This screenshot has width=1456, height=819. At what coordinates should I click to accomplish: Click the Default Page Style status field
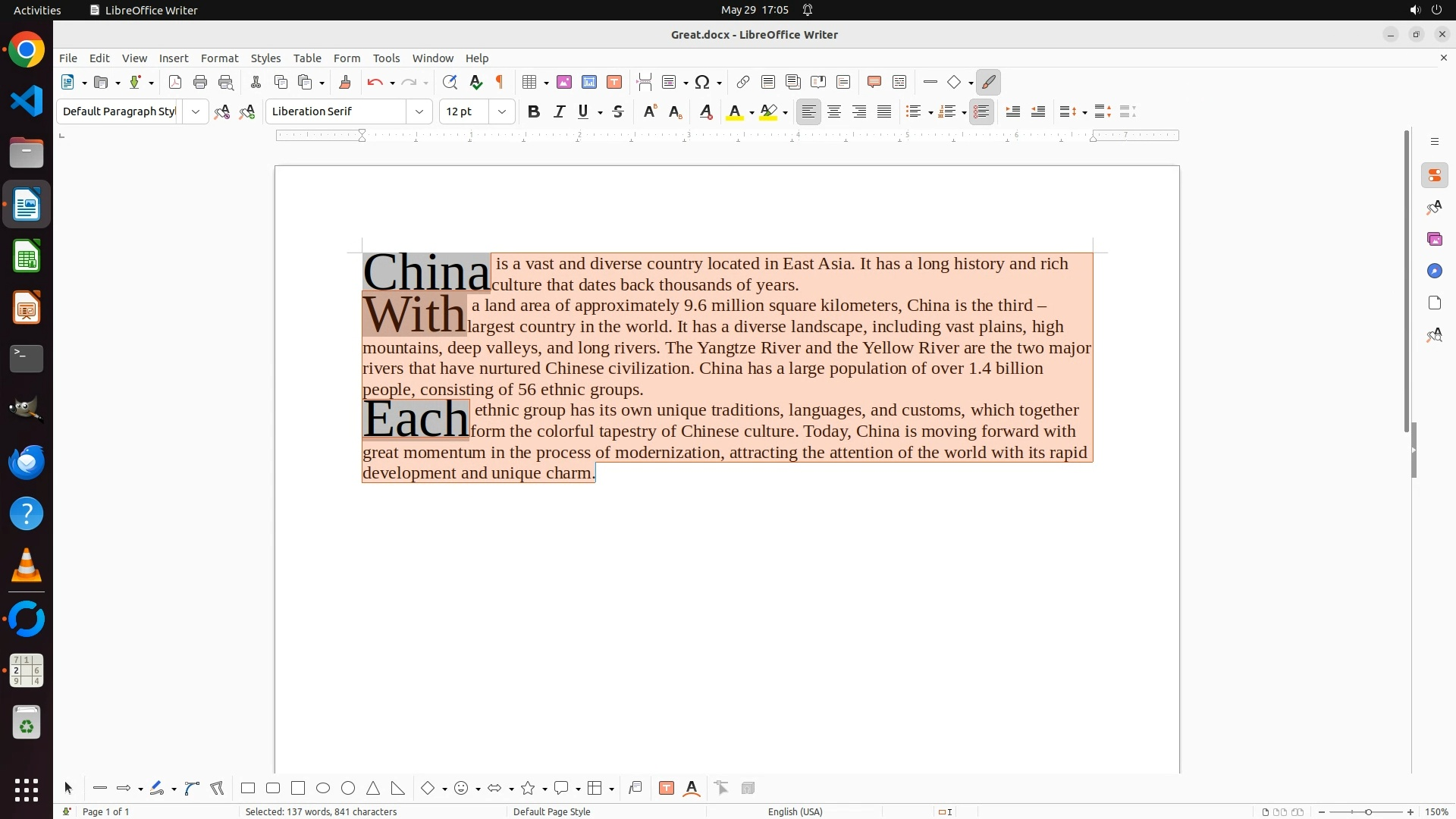pos(551,811)
